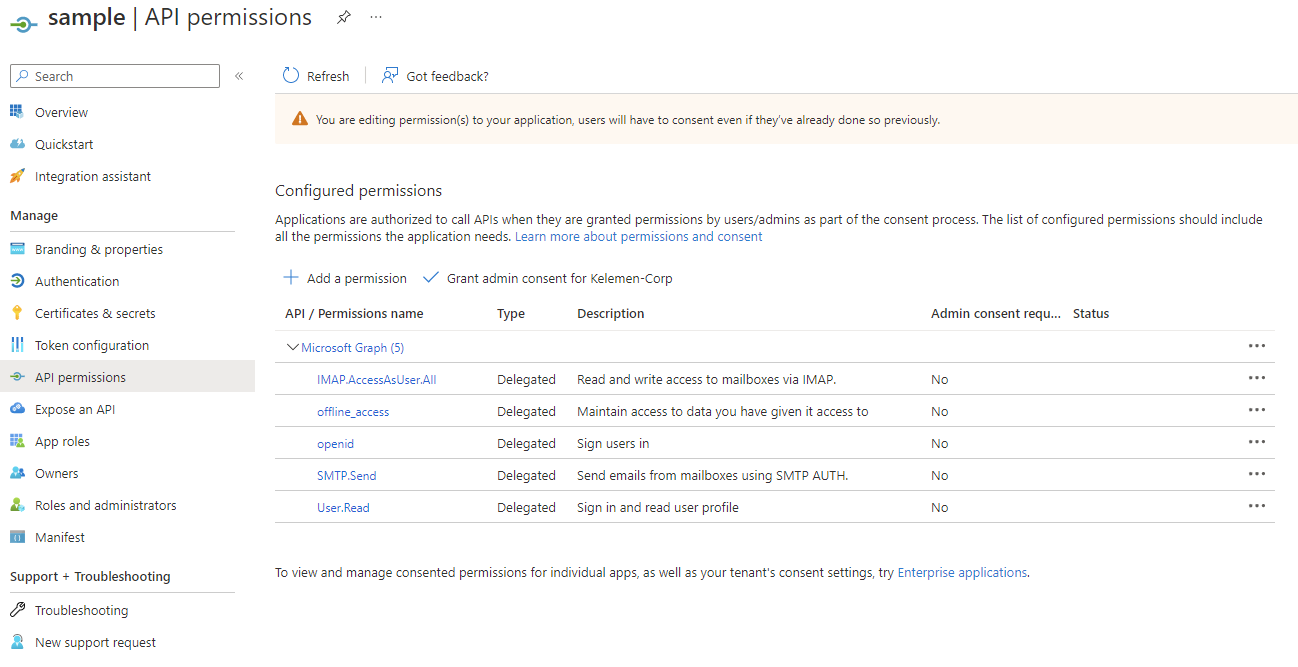The image size is (1298, 667).
Task: Click the SMTP.Send permission link
Action: (x=347, y=475)
